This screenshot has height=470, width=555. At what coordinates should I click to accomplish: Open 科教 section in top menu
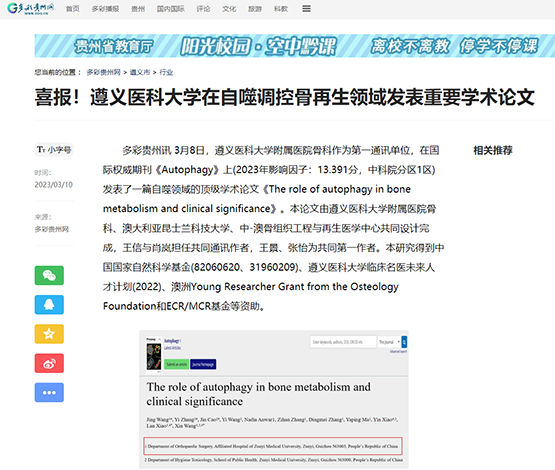tap(281, 9)
